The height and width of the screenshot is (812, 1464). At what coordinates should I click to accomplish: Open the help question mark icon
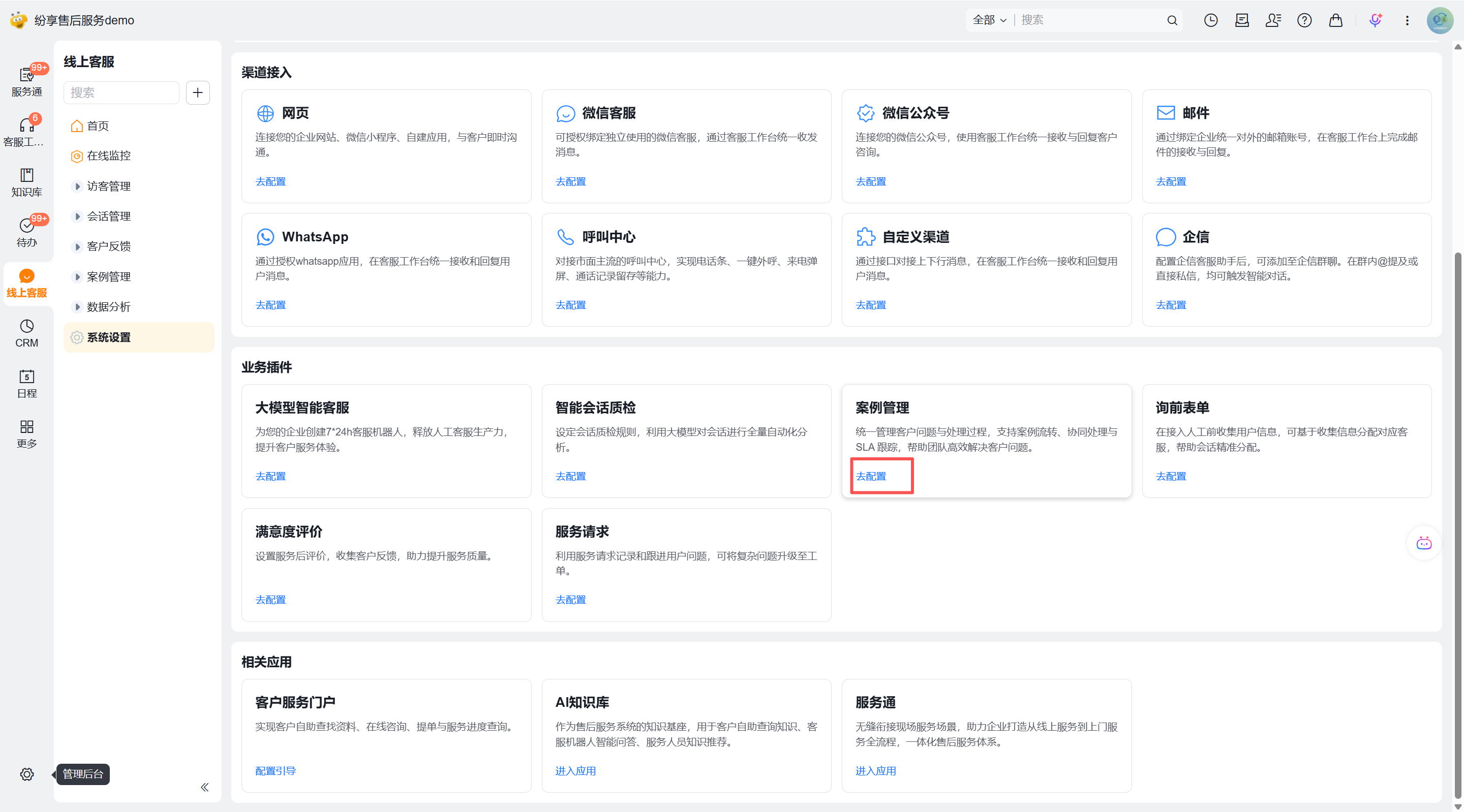tap(1304, 20)
